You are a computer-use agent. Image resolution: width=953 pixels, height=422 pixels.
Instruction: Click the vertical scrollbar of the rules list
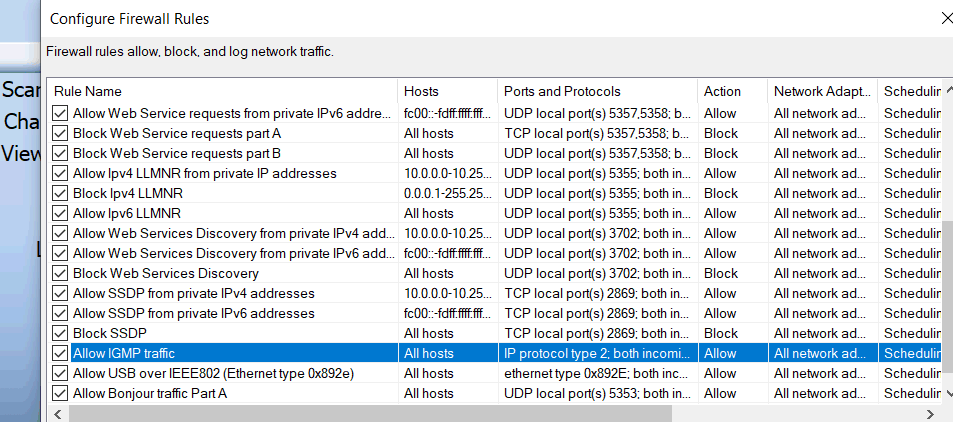(x=946, y=300)
